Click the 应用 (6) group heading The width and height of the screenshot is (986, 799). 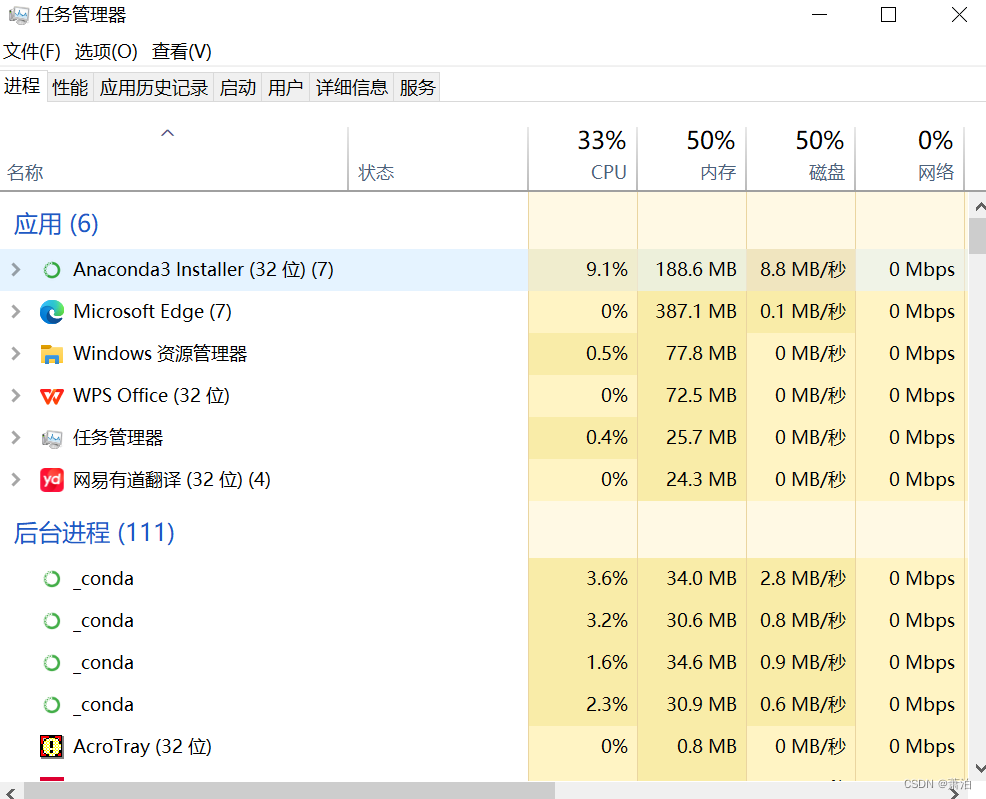point(56,224)
